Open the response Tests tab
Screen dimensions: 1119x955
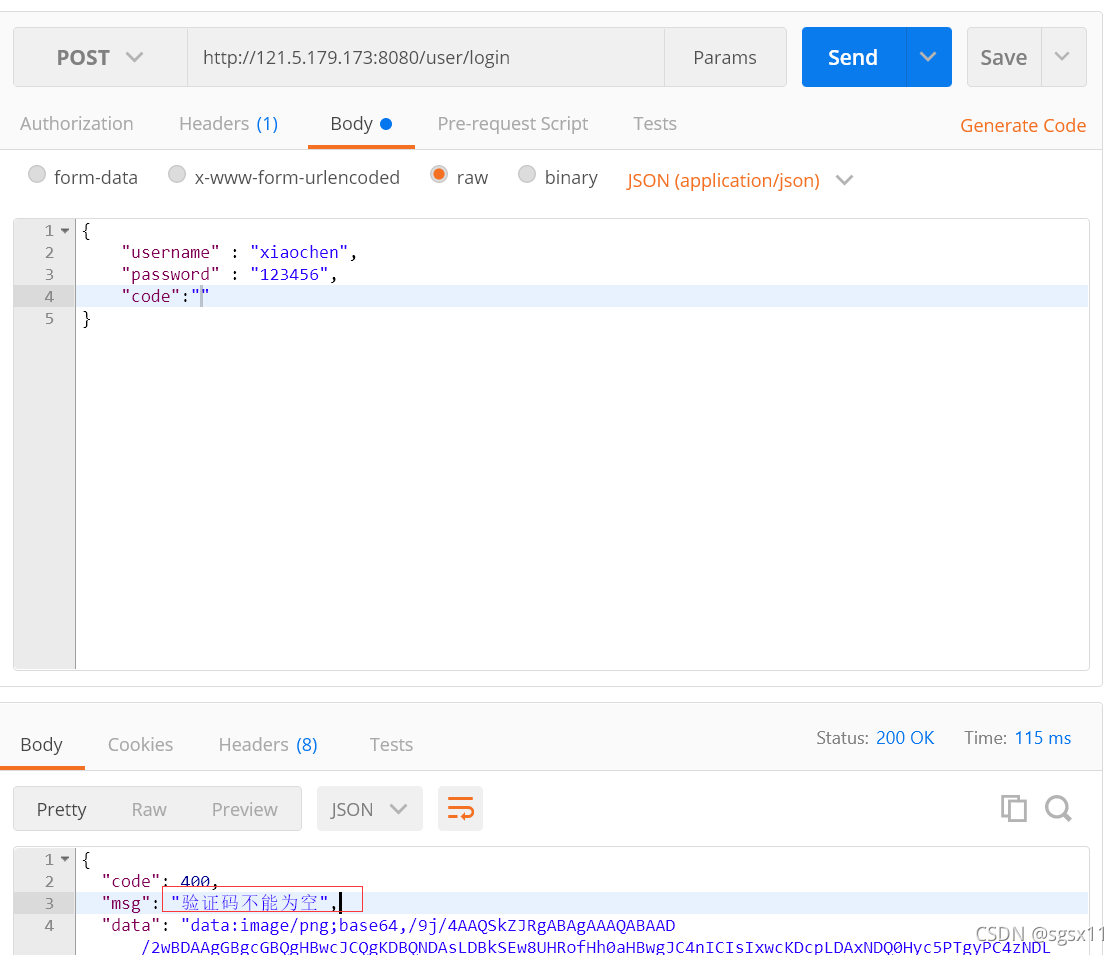click(x=391, y=744)
